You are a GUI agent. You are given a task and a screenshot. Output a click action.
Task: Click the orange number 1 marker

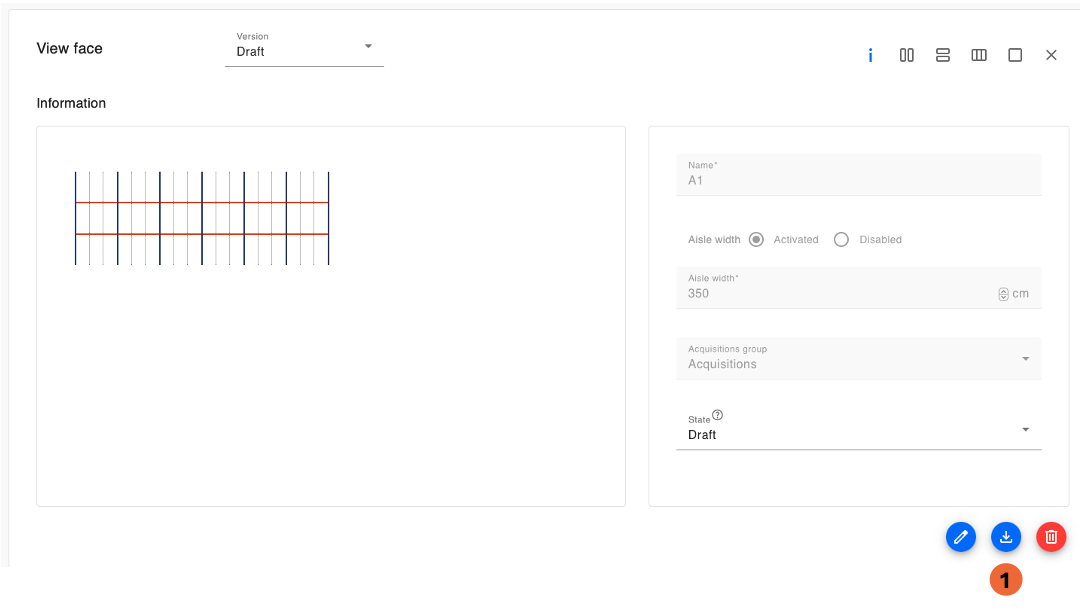click(x=1006, y=580)
